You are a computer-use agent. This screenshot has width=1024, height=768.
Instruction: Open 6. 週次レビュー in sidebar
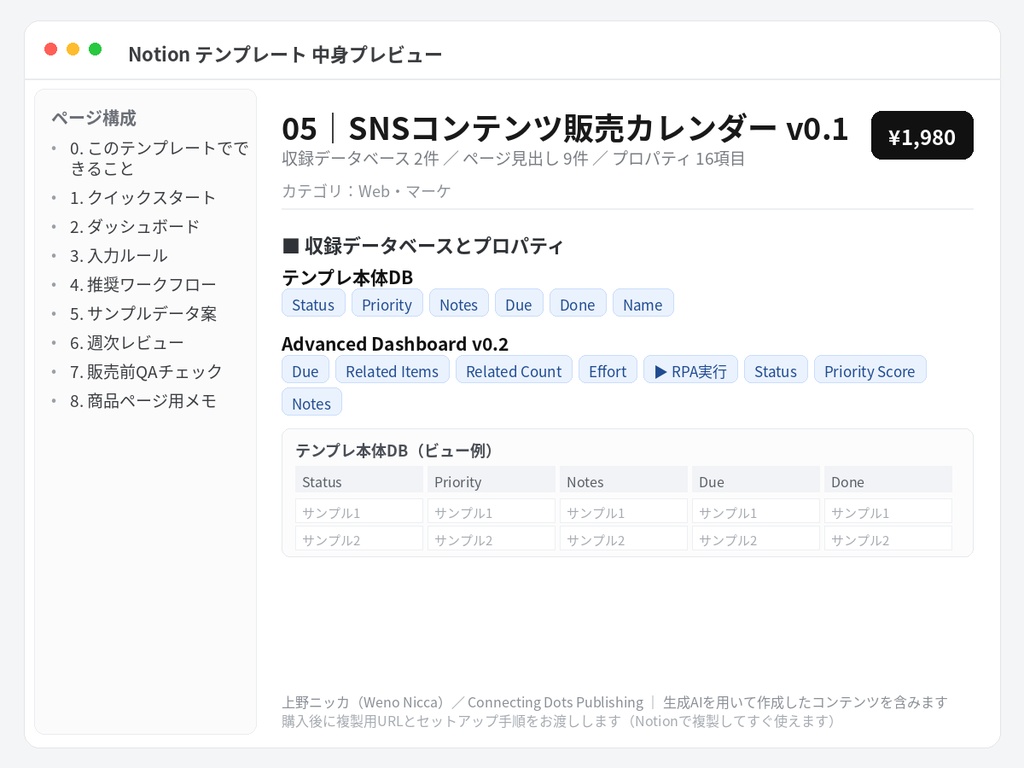(x=127, y=343)
